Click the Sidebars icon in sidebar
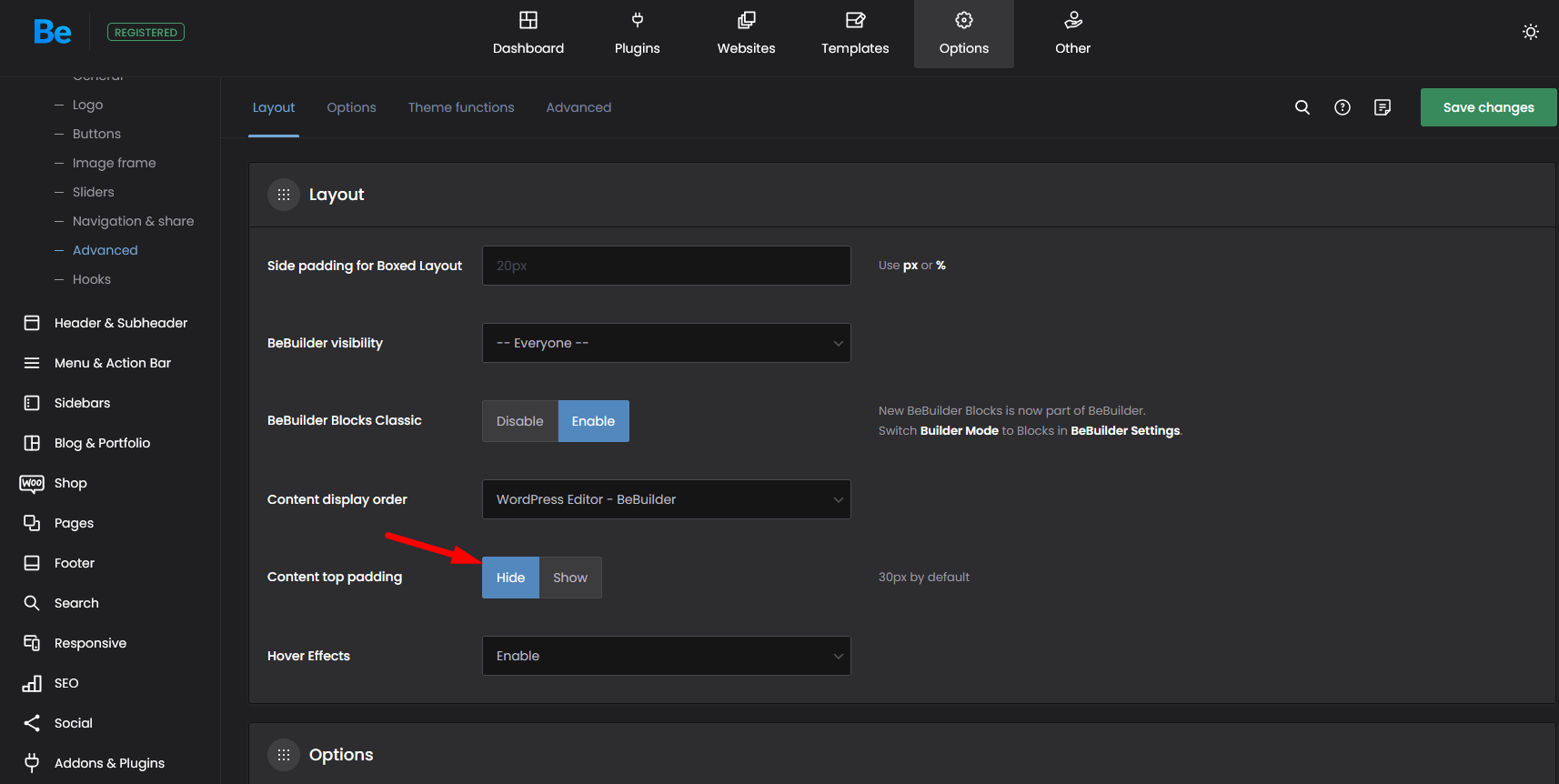Image resolution: width=1559 pixels, height=784 pixels. point(32,403)
